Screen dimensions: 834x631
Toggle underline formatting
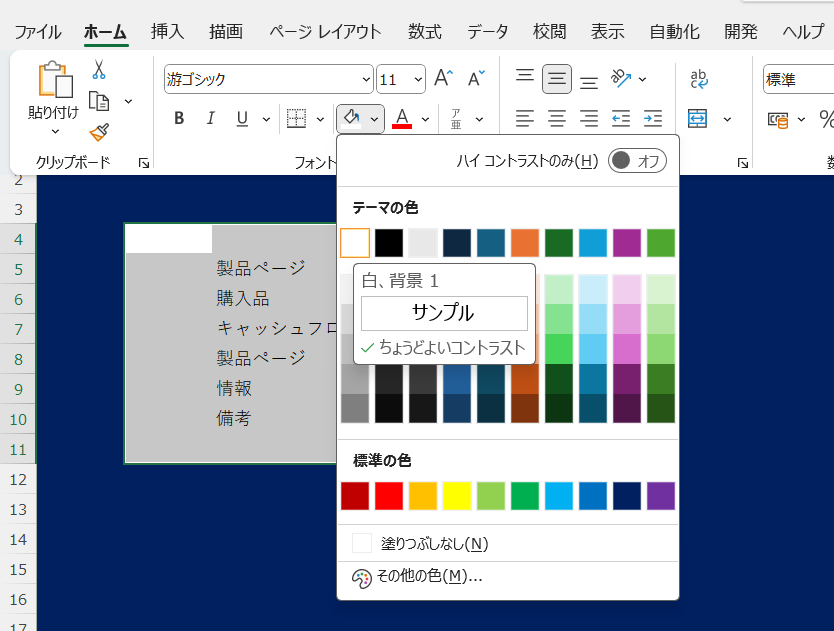click(x=240, y=118)
